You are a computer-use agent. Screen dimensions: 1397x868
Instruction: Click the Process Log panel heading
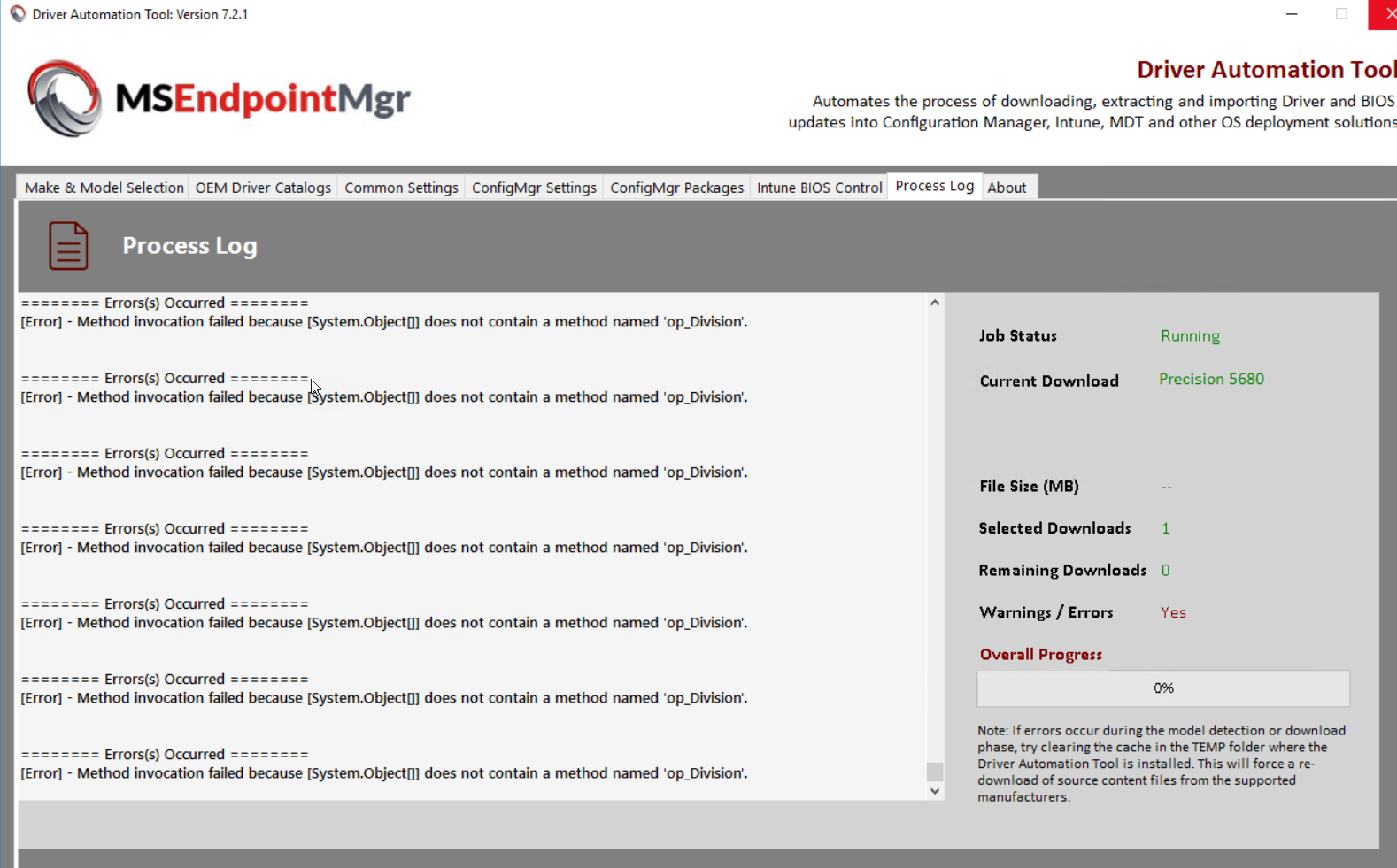(189, 246)
